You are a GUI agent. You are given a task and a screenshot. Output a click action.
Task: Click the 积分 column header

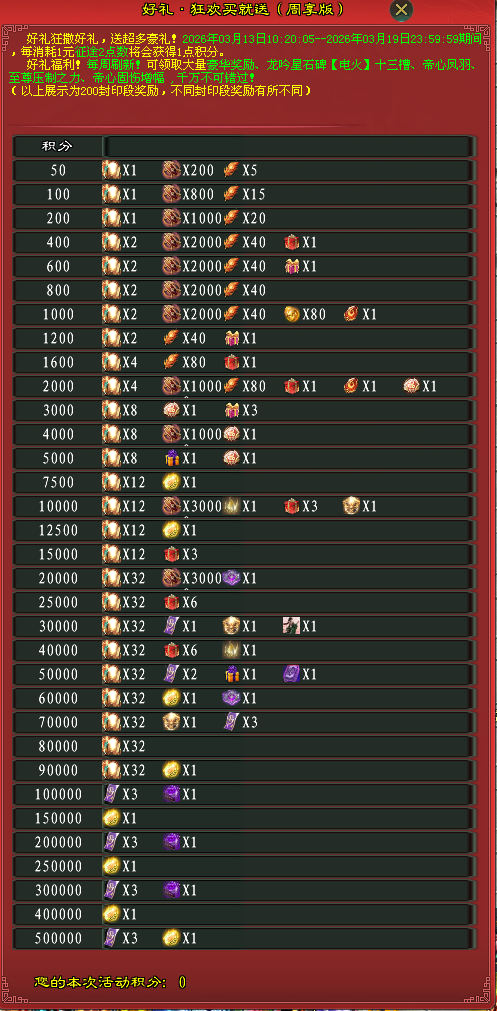click(58, 146)
